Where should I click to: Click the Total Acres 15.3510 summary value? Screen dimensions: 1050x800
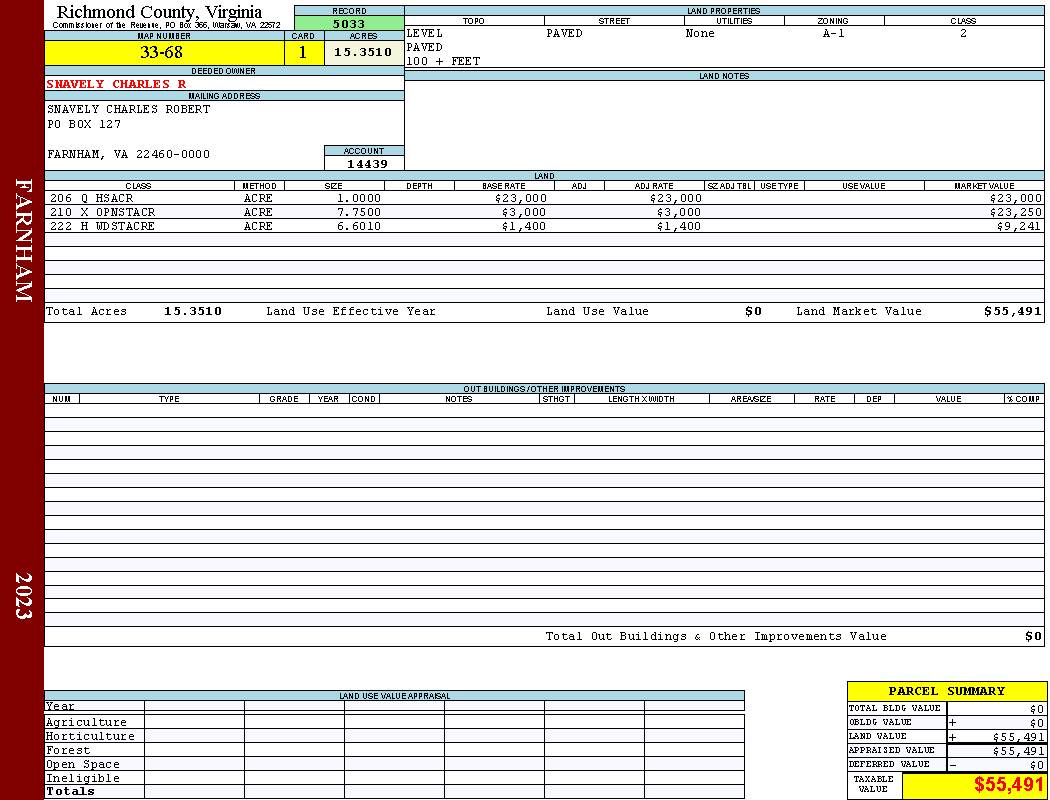(x=193, y=311)
